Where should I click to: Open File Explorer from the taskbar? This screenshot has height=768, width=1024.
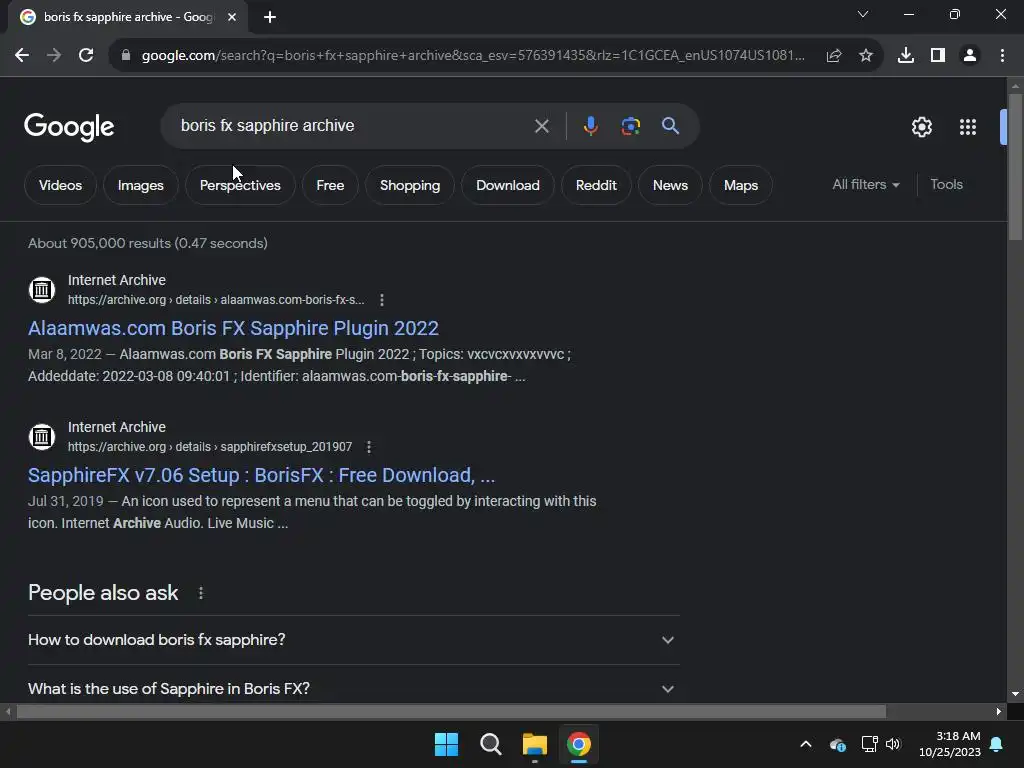pos(534,744)
